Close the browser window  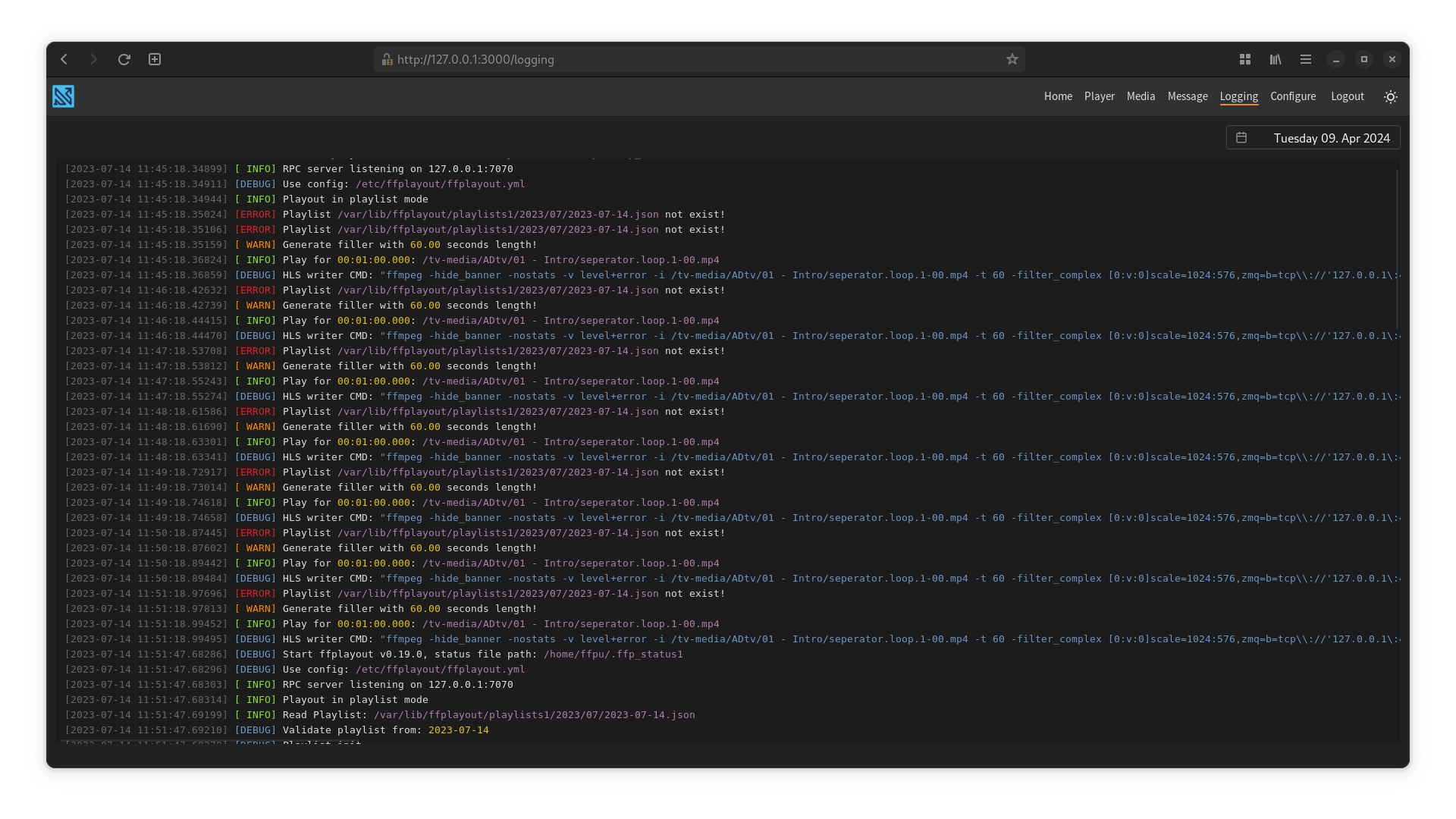point(1392,59)
